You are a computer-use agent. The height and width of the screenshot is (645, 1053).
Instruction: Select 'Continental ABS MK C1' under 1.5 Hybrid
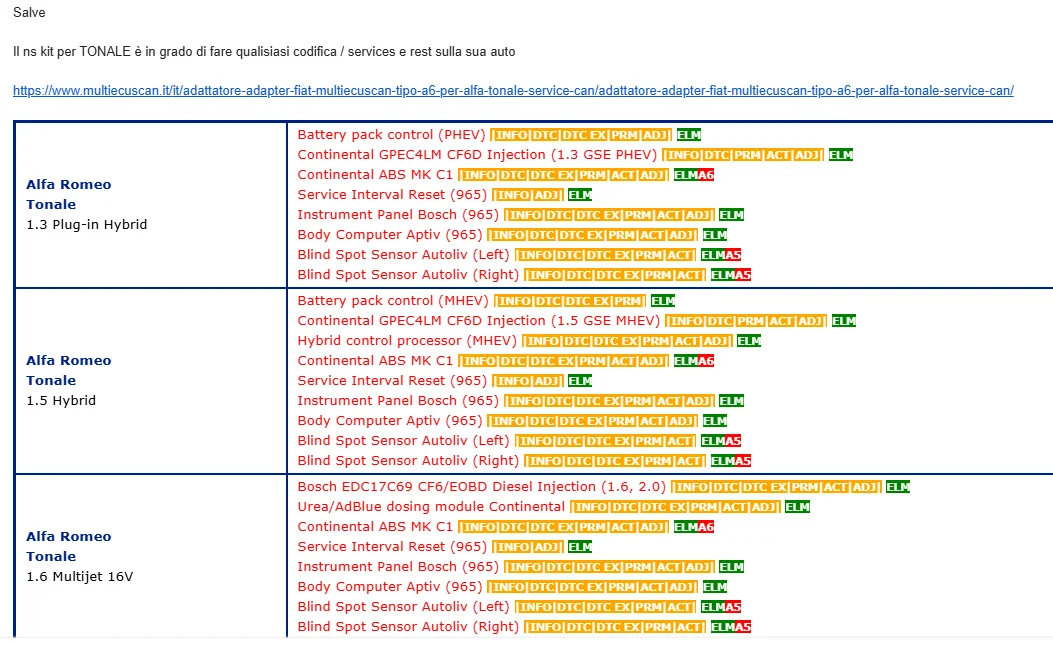coord(375,361)
